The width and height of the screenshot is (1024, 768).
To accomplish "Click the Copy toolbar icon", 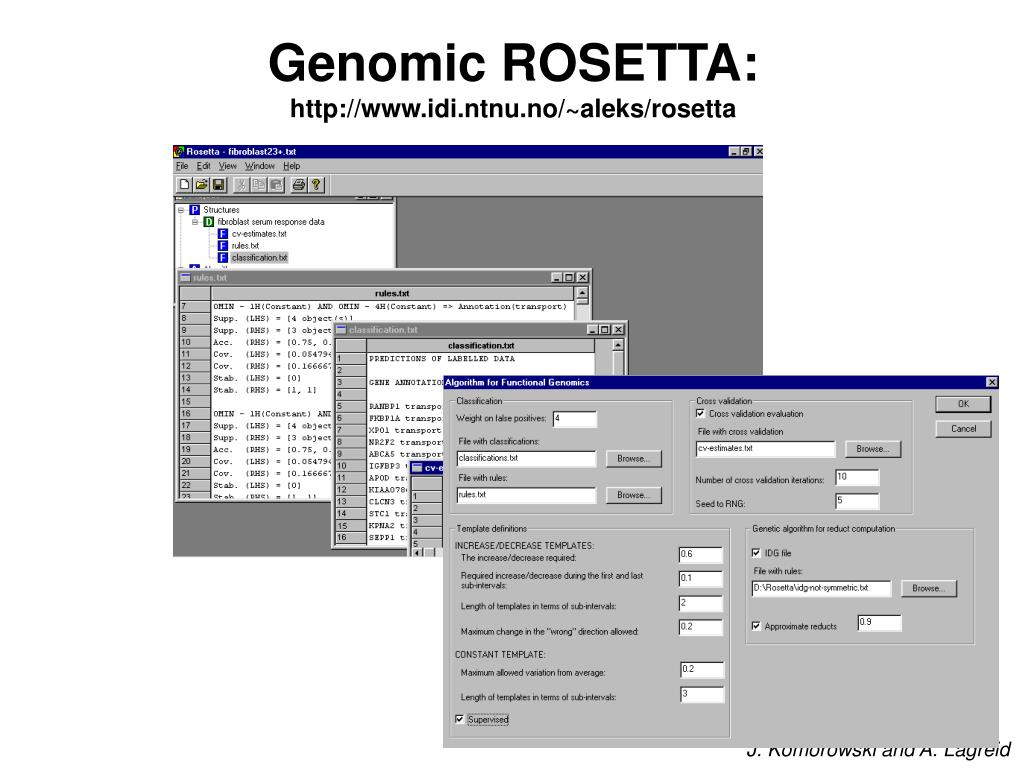I will click(x=259, y=185).
